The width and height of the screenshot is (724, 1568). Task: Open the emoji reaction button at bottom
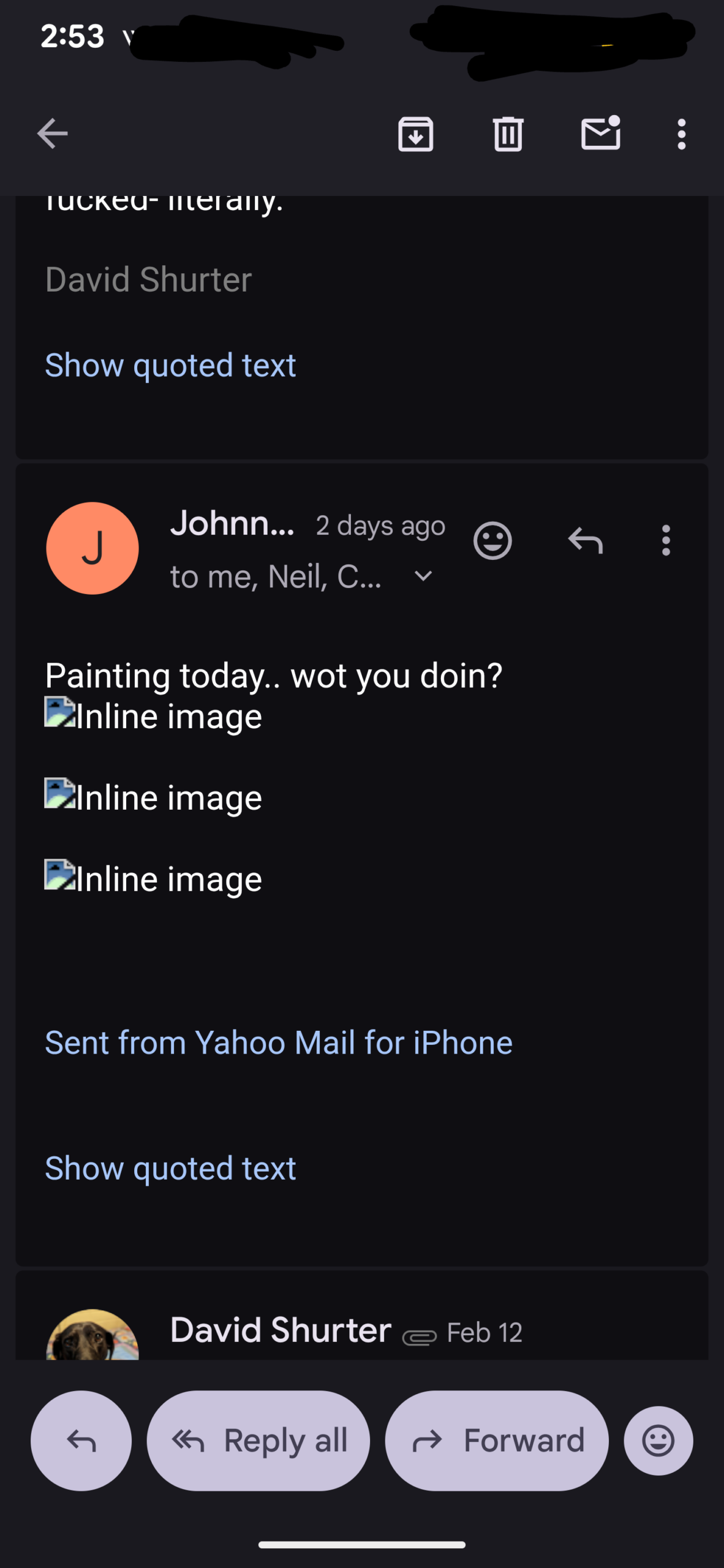pos(658,1441)
